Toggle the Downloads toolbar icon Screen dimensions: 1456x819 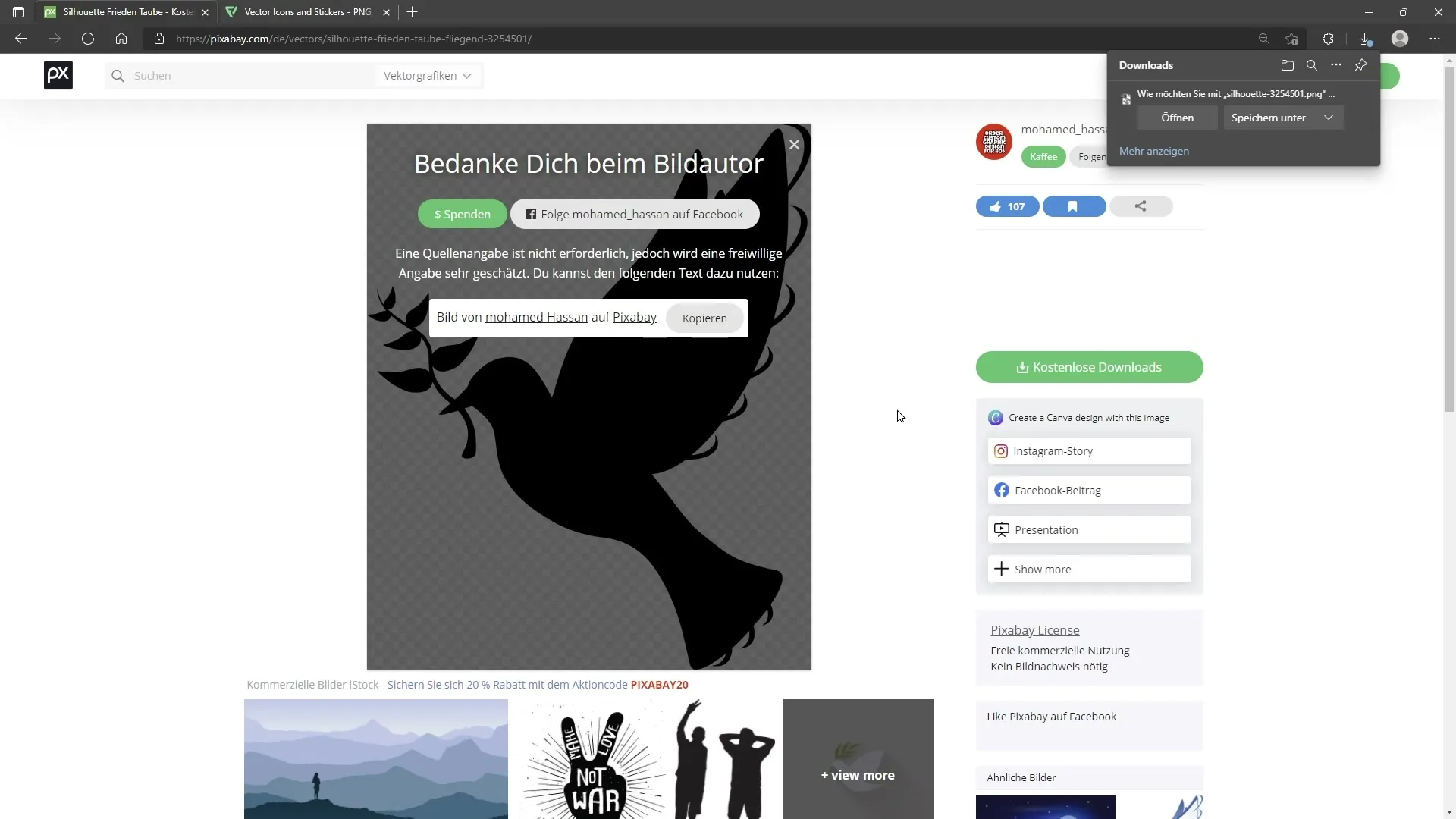1366,39
